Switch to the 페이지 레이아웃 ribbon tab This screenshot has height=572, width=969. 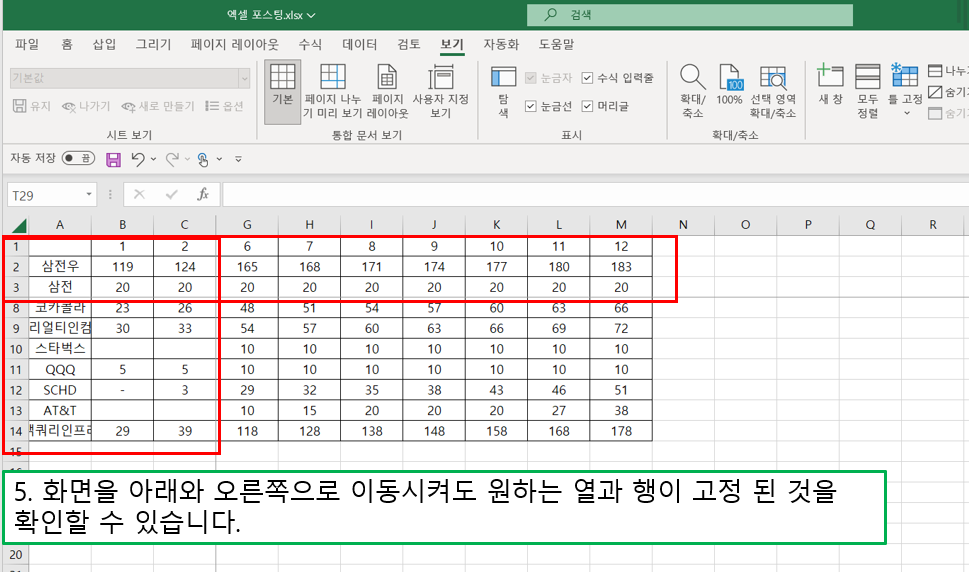(x=235, y=44)
